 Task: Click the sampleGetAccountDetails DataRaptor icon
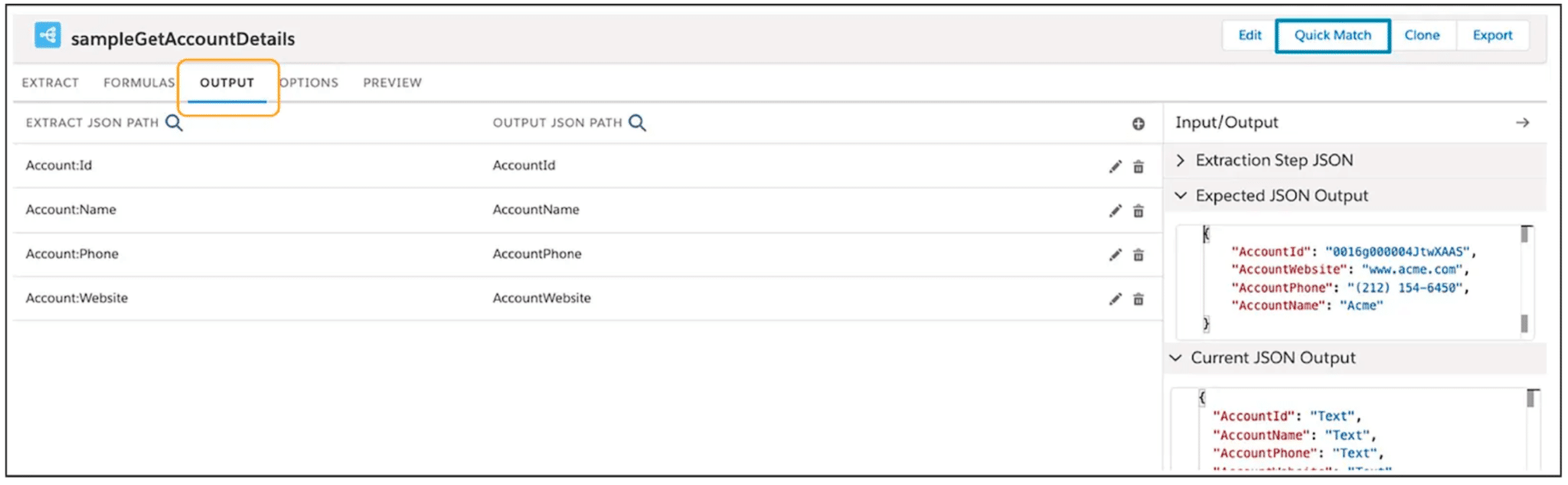[47, 35]
